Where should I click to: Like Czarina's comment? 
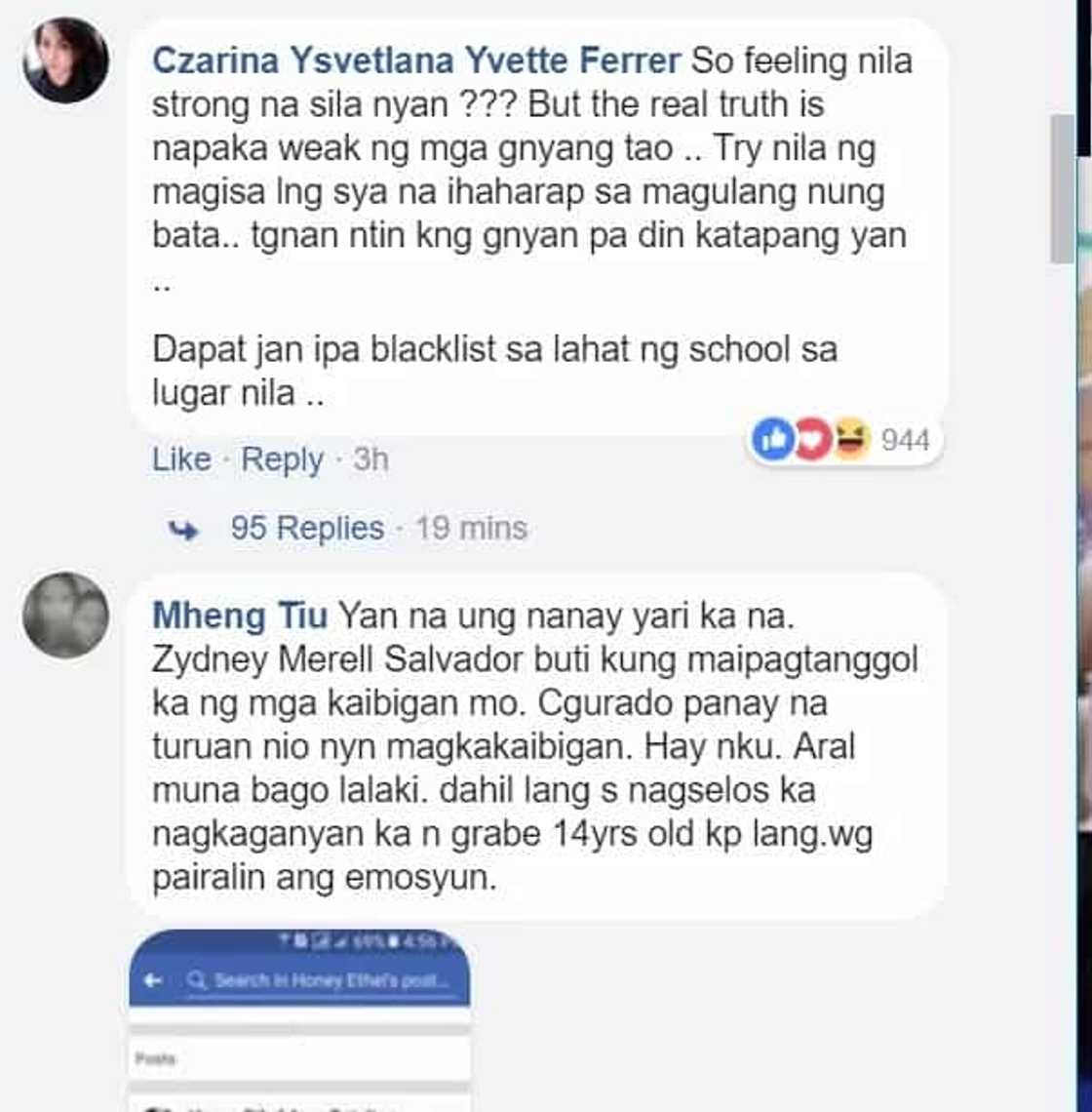point(181,458)
